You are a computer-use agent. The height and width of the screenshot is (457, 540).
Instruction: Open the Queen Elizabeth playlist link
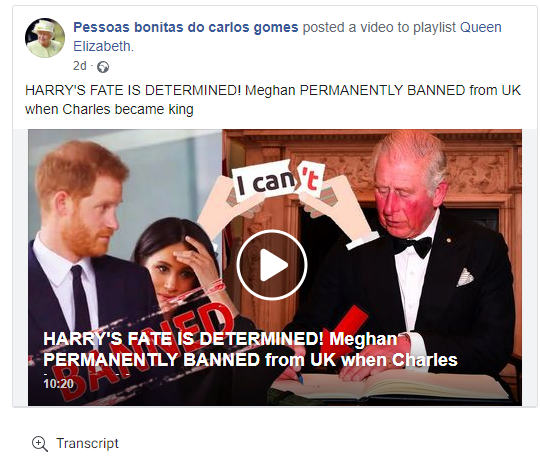(287, 37)
